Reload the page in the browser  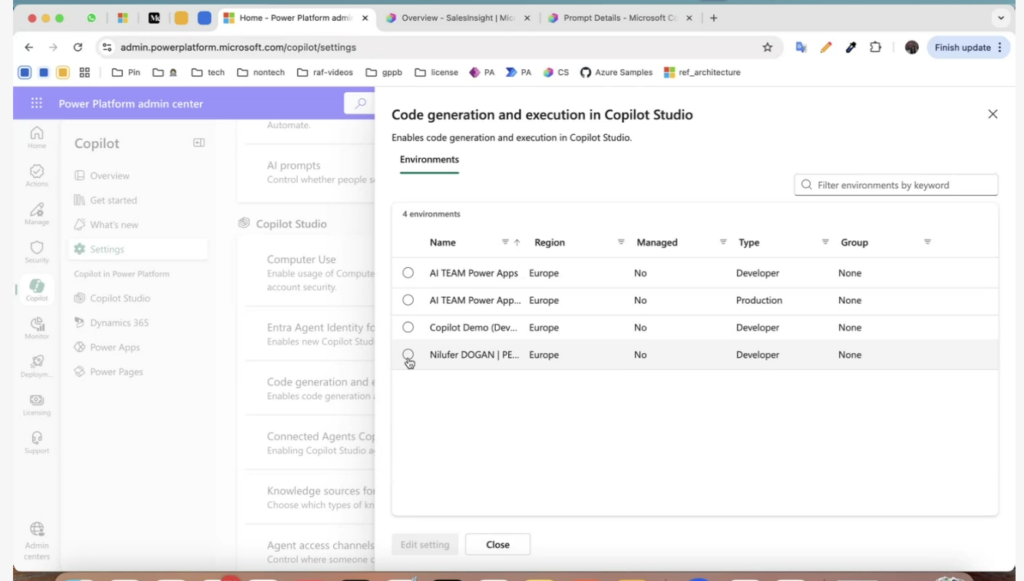[78, 47]
